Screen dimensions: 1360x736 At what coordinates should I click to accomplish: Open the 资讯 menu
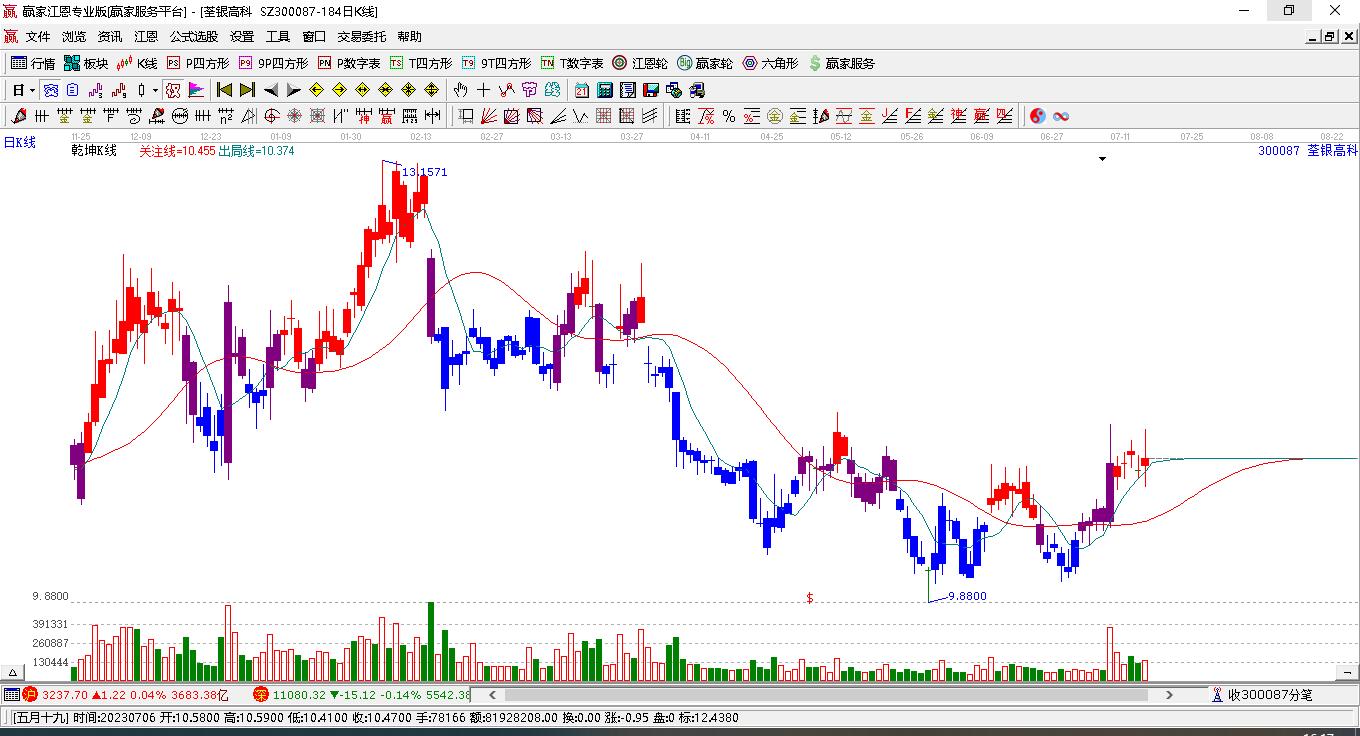coord(110,37)
